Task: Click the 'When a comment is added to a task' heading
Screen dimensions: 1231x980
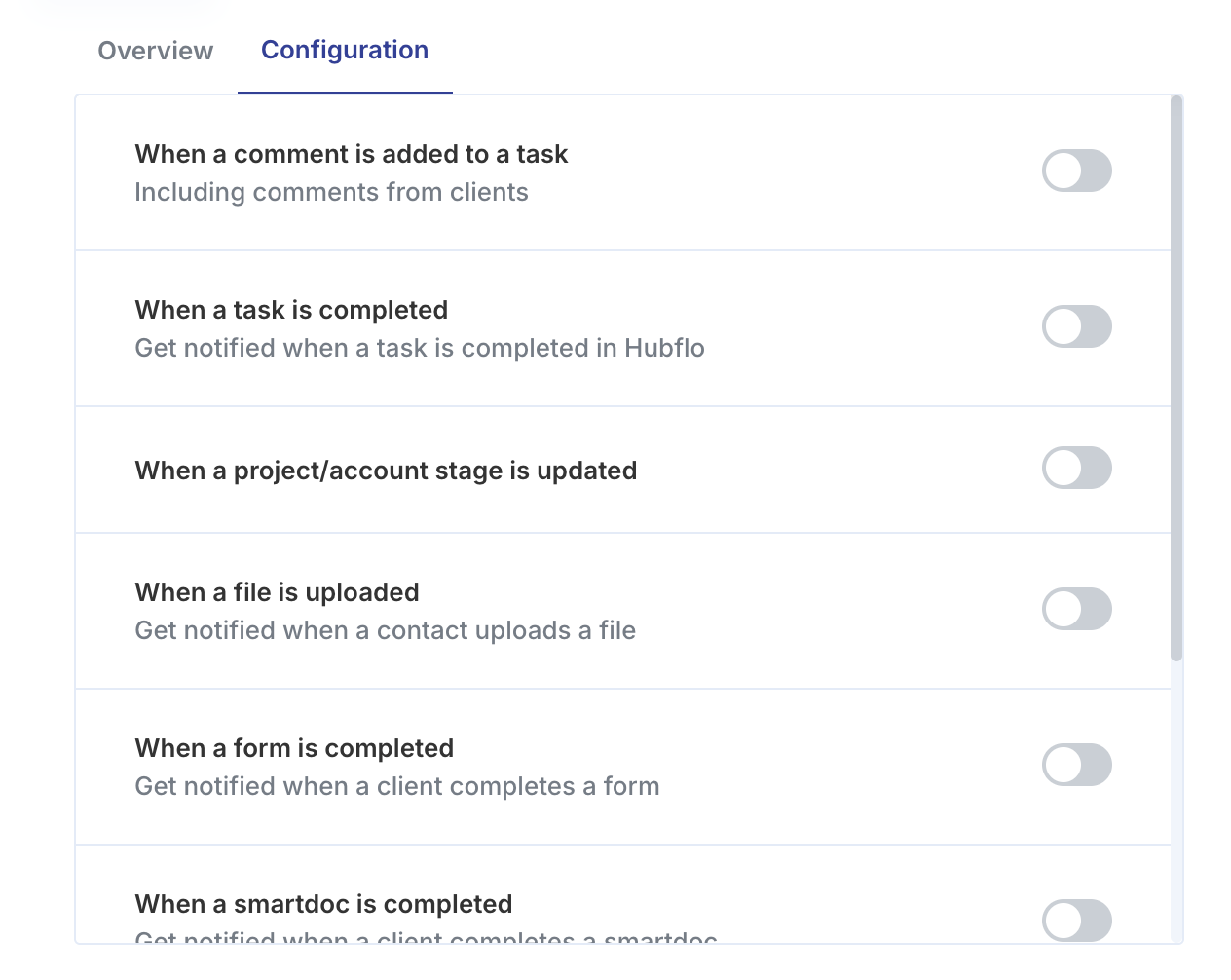Action: click(352, 154)
